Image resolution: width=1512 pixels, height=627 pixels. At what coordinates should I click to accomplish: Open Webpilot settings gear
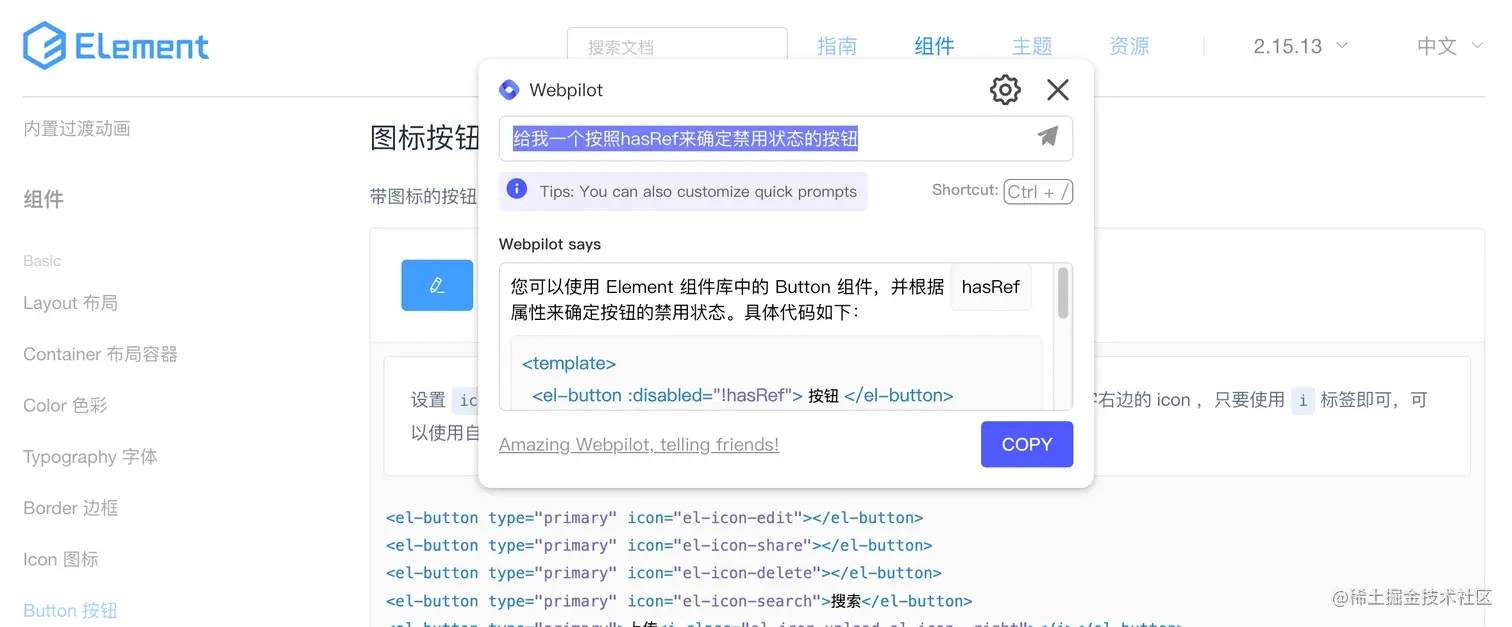[x=1005, y=90]
